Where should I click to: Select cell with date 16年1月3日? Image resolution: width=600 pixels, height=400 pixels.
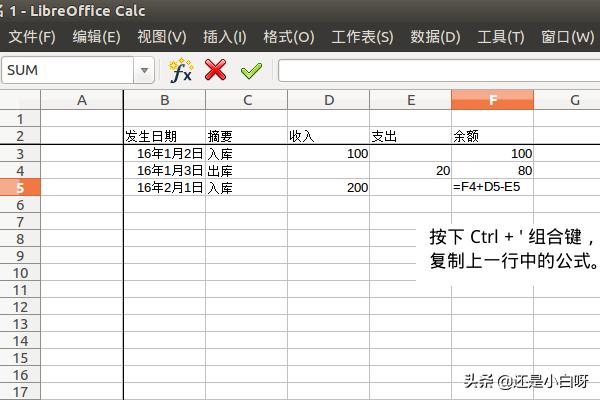[165, 170]
